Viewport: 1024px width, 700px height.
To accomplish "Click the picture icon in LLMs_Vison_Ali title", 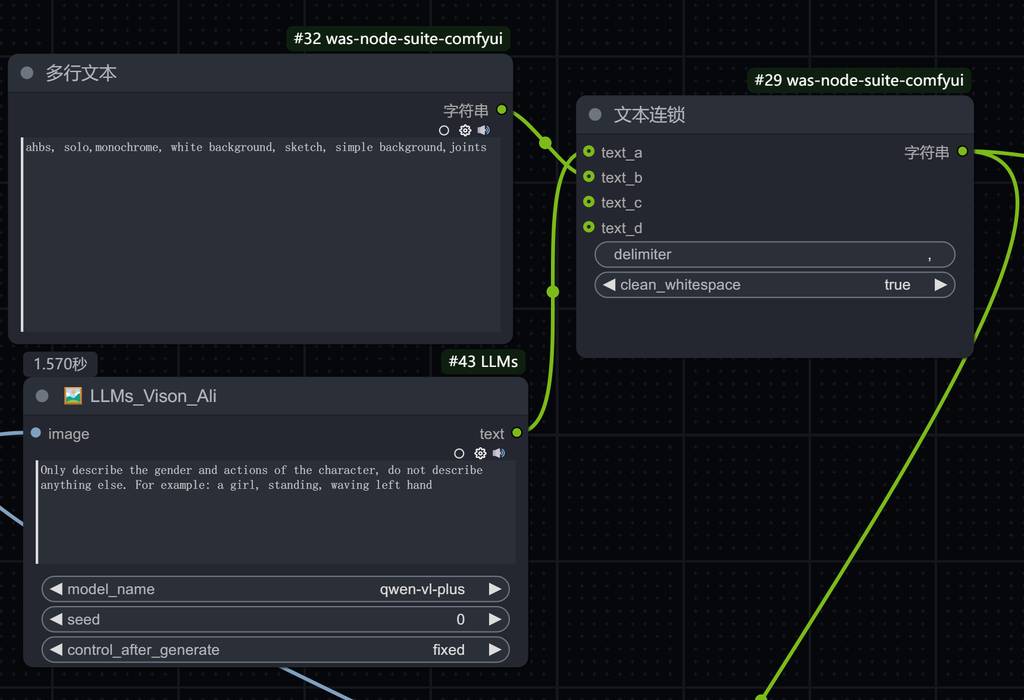I will [73, 396].
